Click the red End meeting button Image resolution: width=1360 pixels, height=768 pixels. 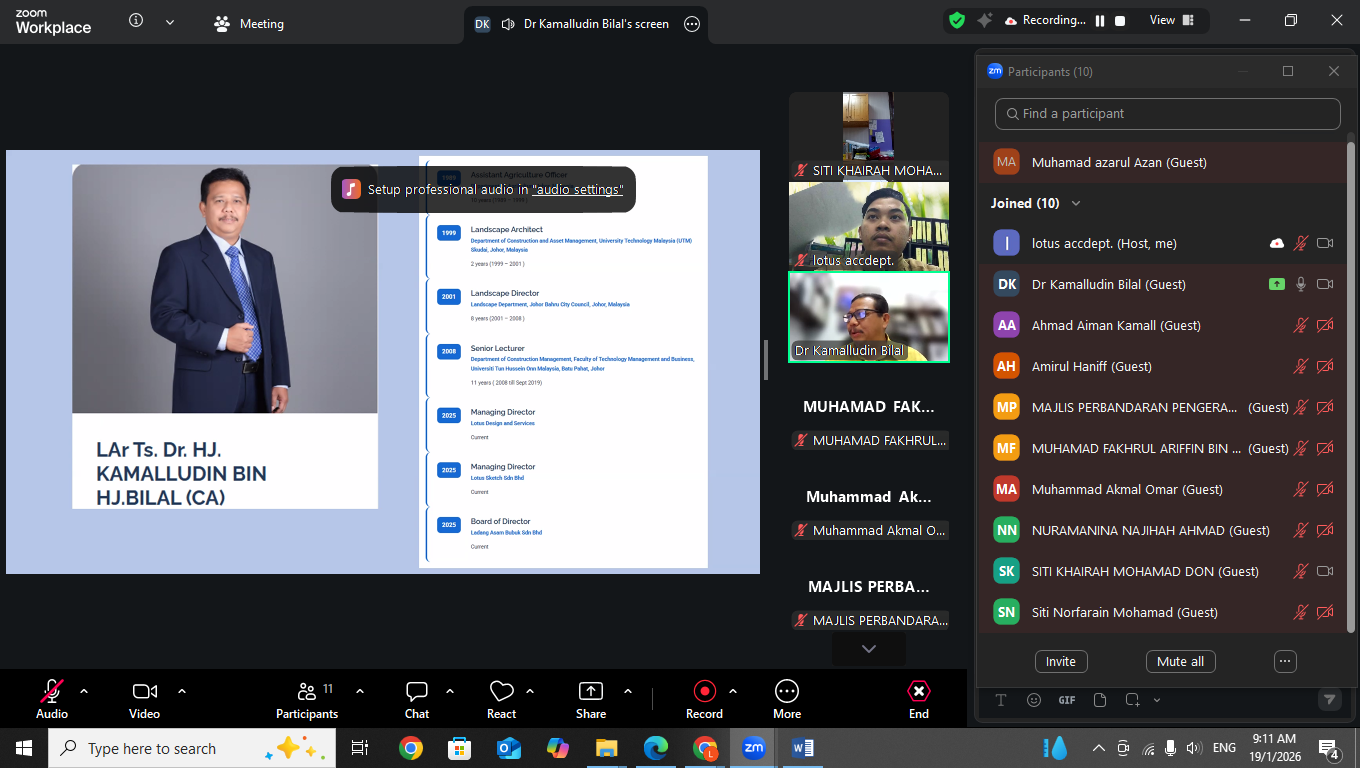click(919, 698)
